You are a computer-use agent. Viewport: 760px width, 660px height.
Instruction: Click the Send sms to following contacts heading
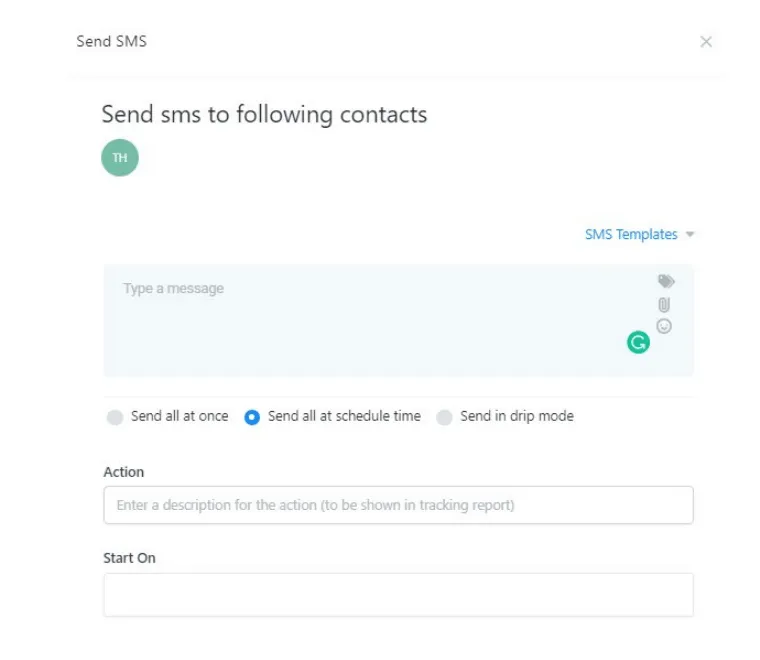264,114
